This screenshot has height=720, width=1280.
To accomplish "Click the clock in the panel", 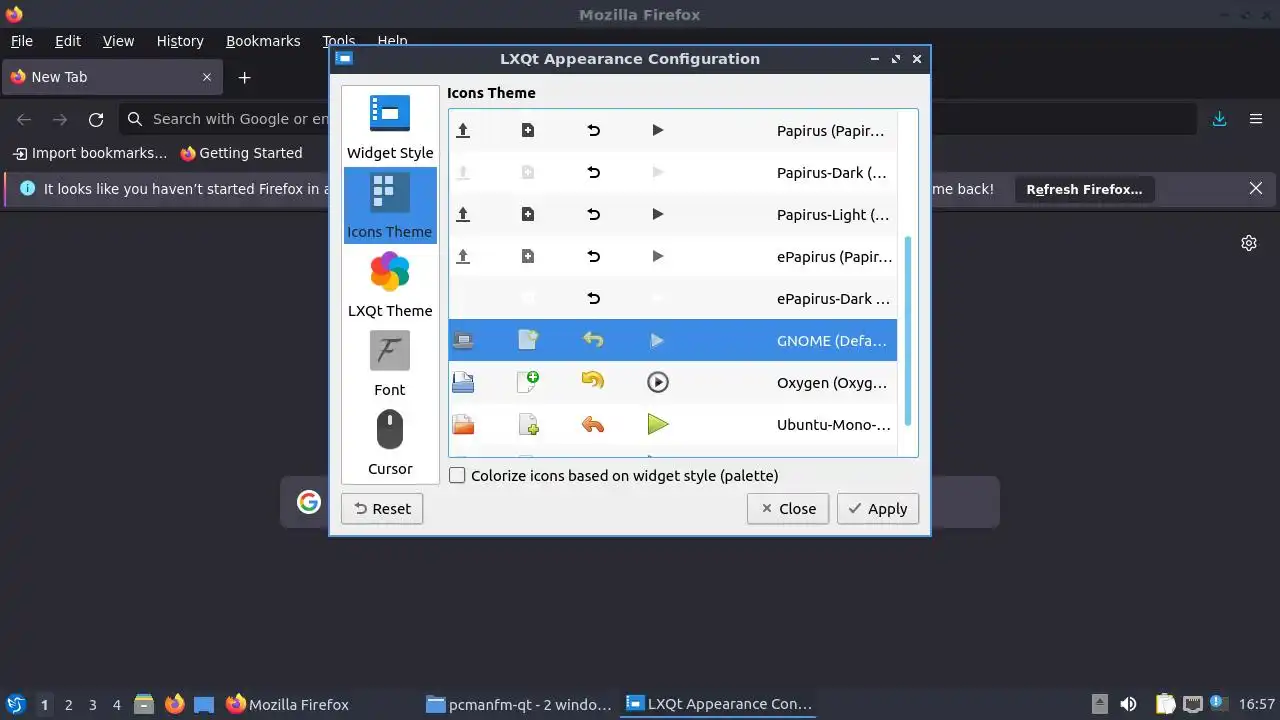I will [x=1257, y=704].
